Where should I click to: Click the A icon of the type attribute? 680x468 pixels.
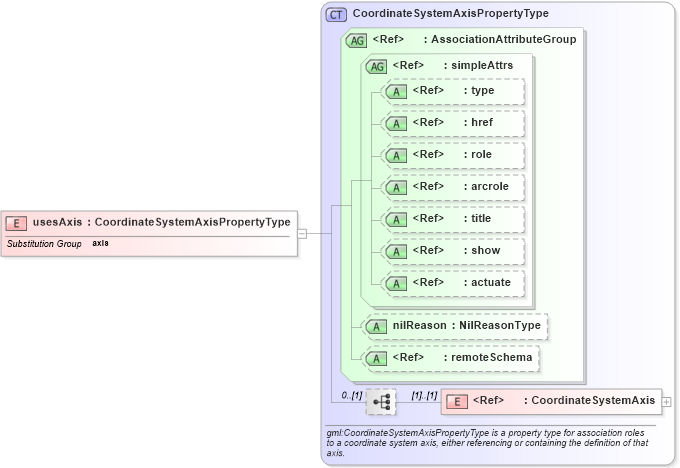tap(396, 92)
